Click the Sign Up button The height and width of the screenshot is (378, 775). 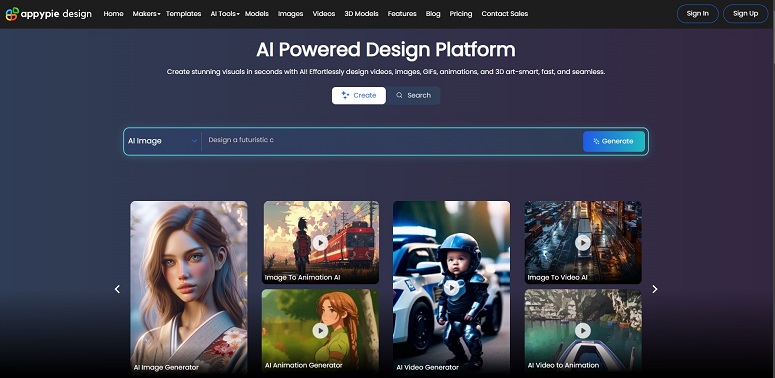pyautogui.click(x=745, y=14)
